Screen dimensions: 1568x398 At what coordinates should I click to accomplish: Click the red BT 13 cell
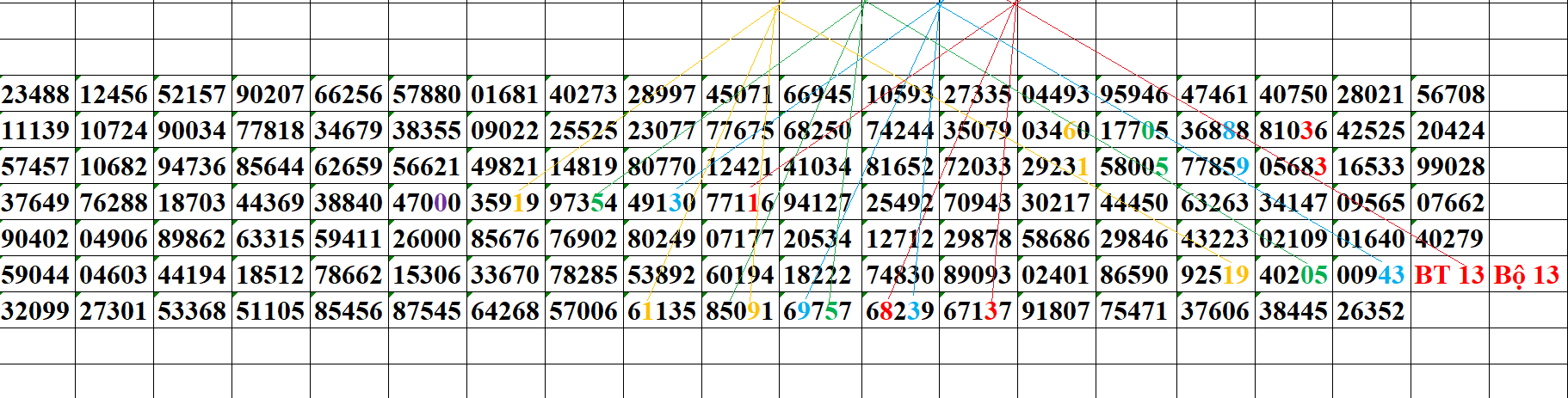click(1449, 275)
